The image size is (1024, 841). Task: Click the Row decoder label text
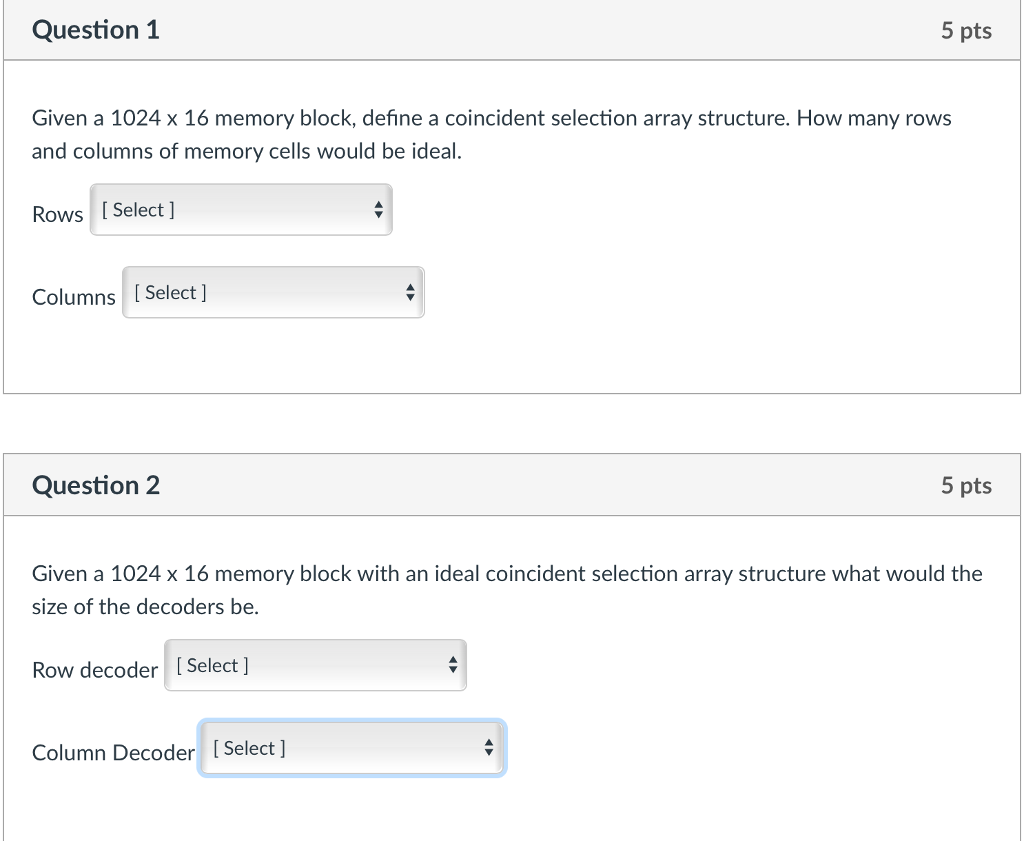(x=95, y=670)
